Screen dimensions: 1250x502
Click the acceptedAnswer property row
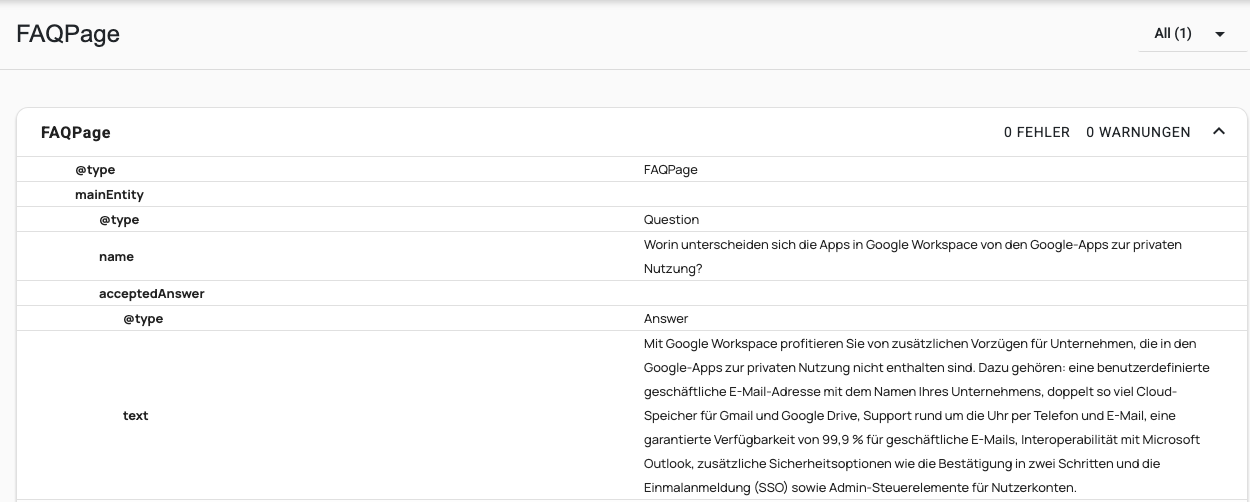coord(632,293)
